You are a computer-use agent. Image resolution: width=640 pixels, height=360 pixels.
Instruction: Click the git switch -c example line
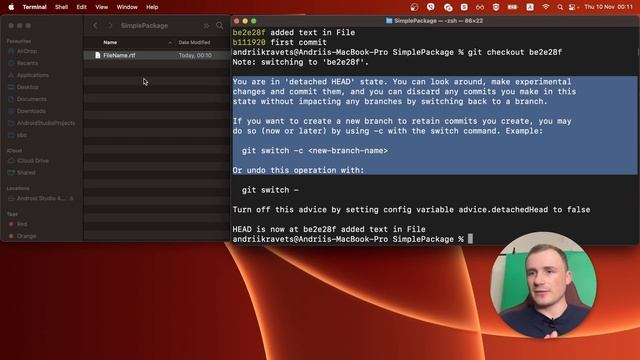pyautogui.click(x=315, y=151)
